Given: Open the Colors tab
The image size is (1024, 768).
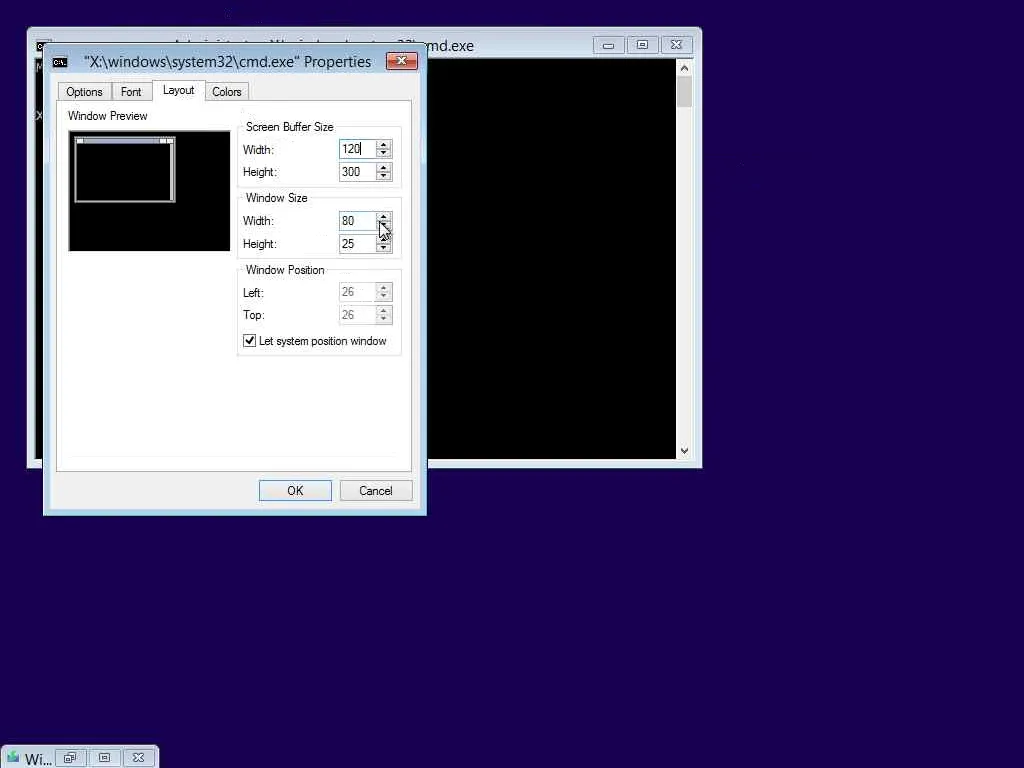Looking at the screenshot, I should click(227, 92).
